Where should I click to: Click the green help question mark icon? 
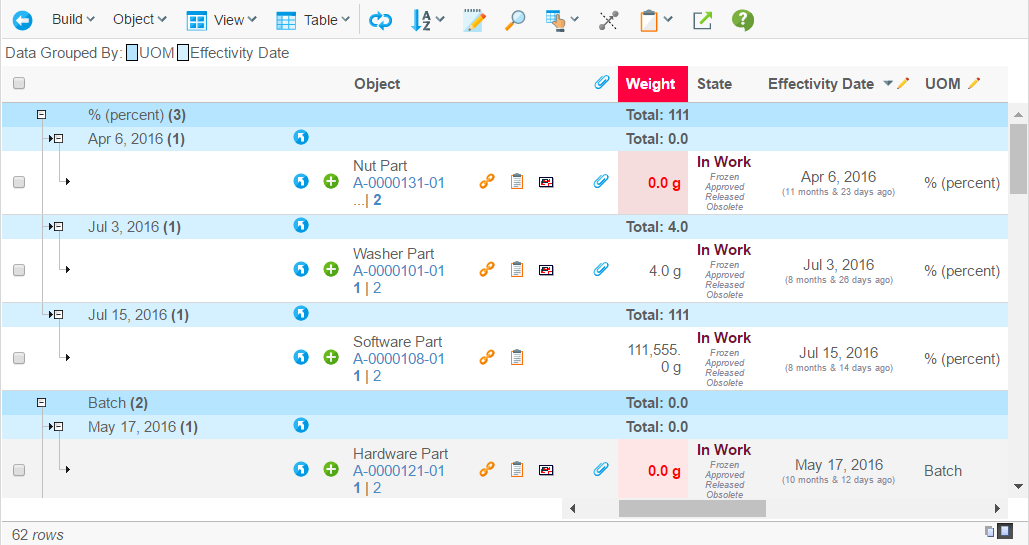click(x=742, y=20)
